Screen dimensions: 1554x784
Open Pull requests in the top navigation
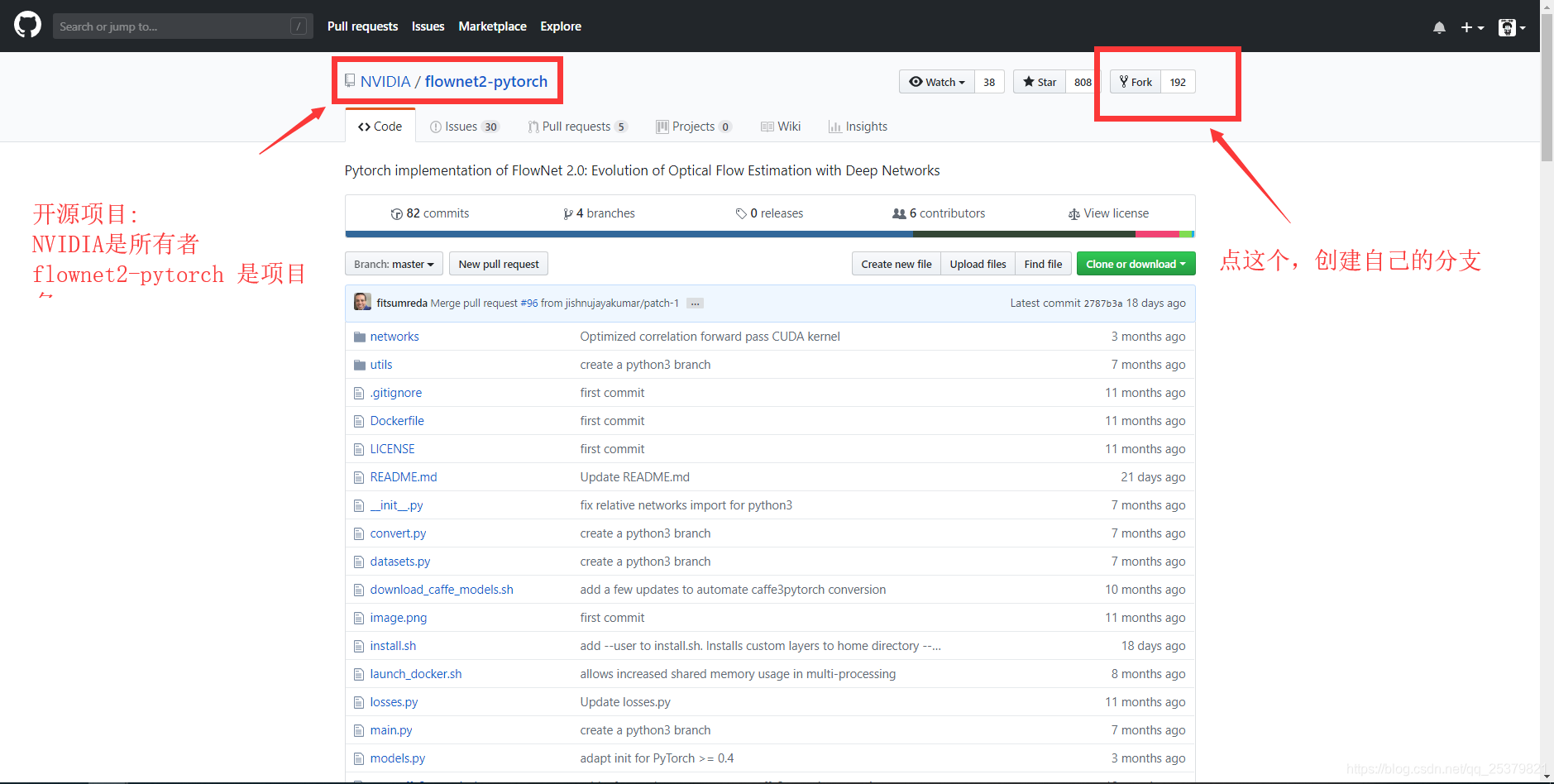pyautogui.click(x=362, y=26)
